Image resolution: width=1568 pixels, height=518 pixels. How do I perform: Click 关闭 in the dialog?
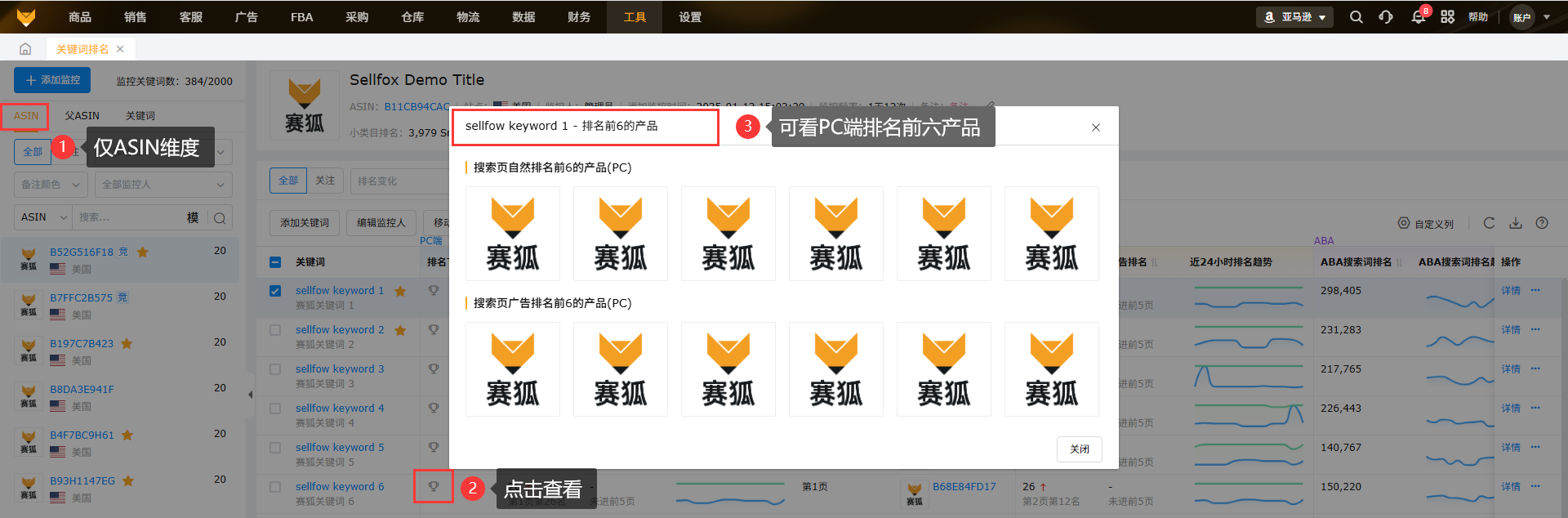(x=1080, y=449)
